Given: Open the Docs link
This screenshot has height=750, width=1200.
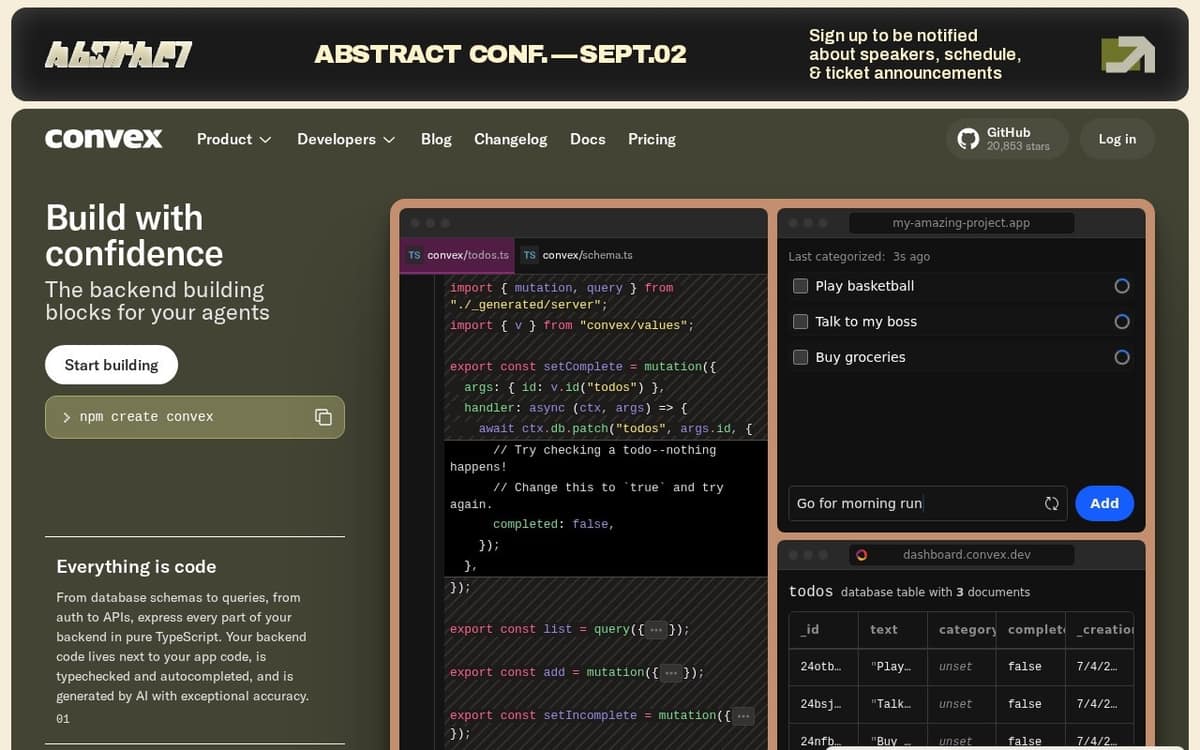Looking at the screenshot, I should [x=588, y=139].
